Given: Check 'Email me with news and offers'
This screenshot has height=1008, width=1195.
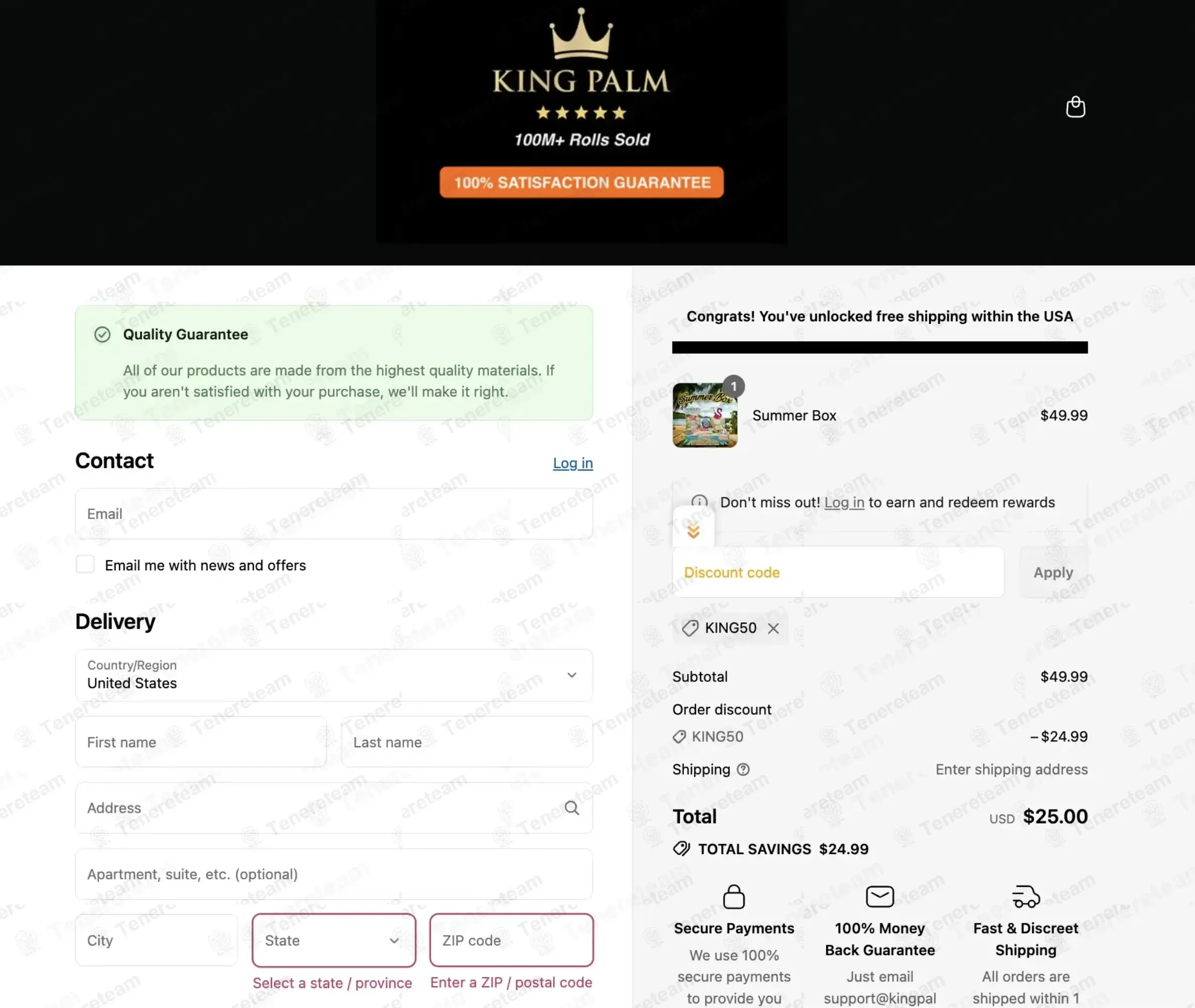Looking at the screenshot, I should pos(85,565).
